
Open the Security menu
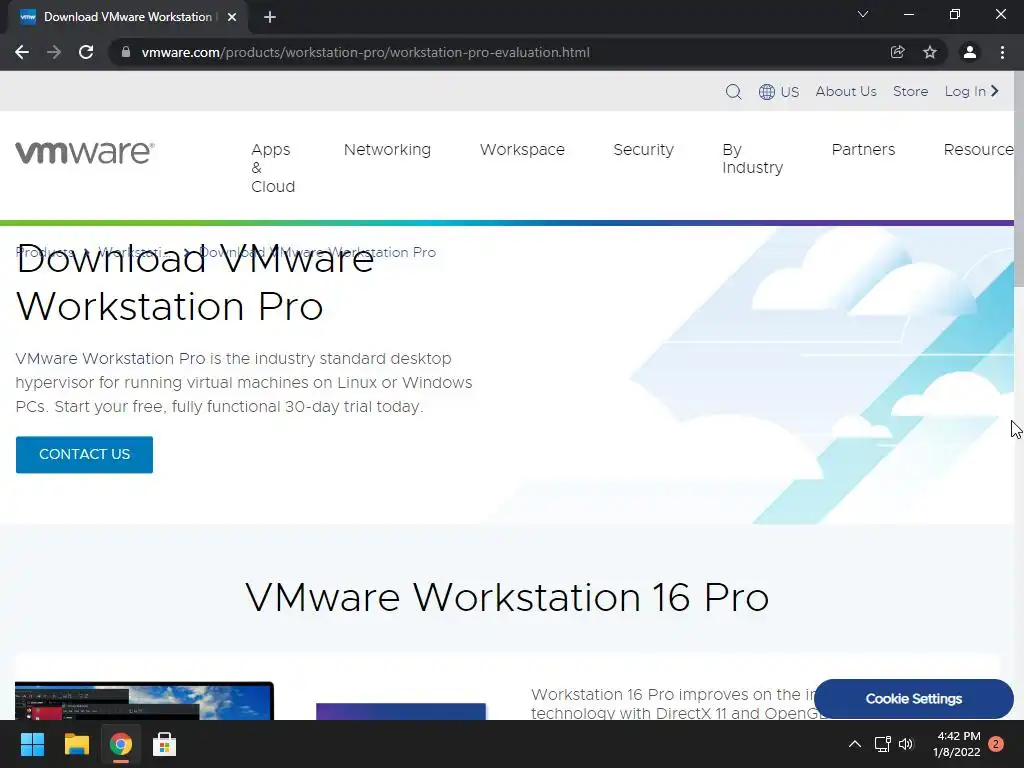[643, 150]
